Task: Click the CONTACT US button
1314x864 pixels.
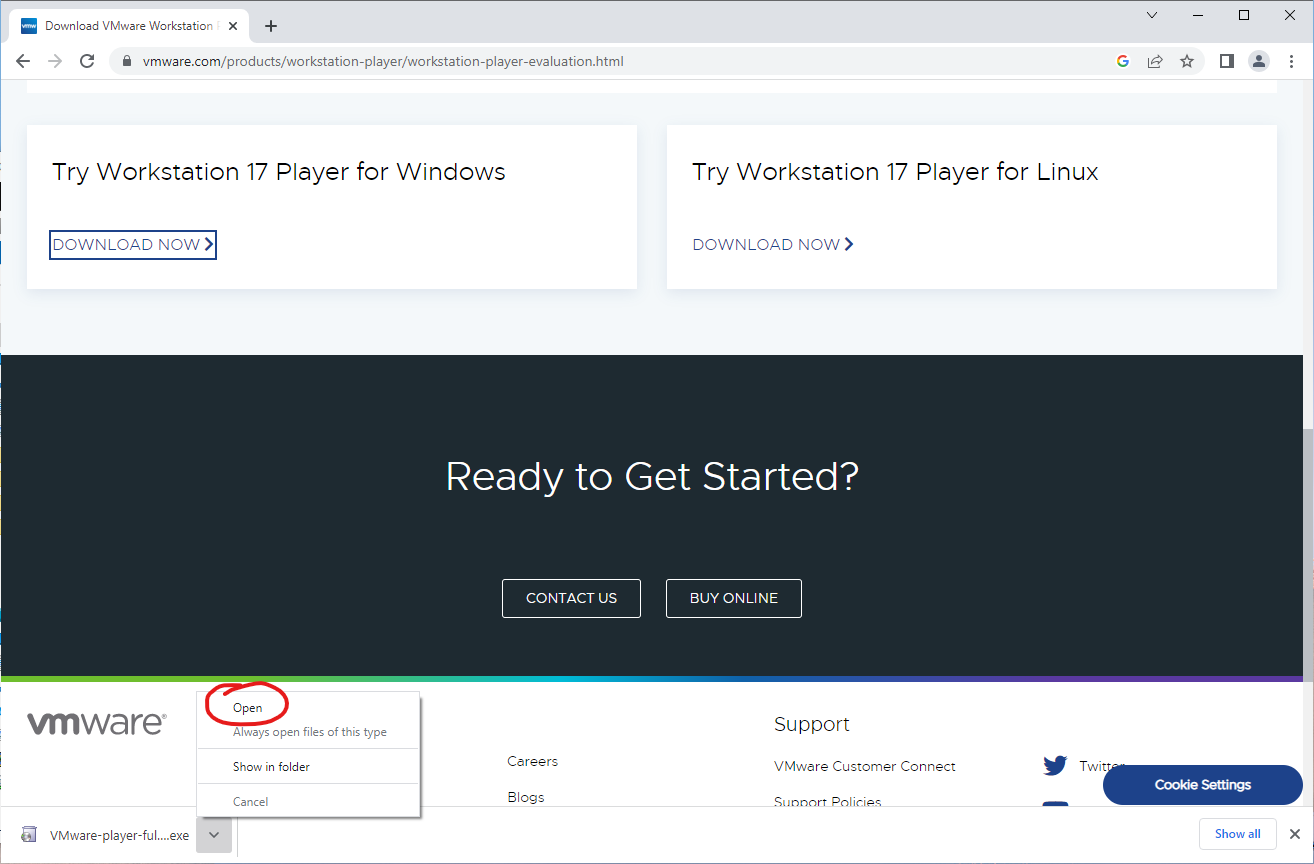Action: 571,598
